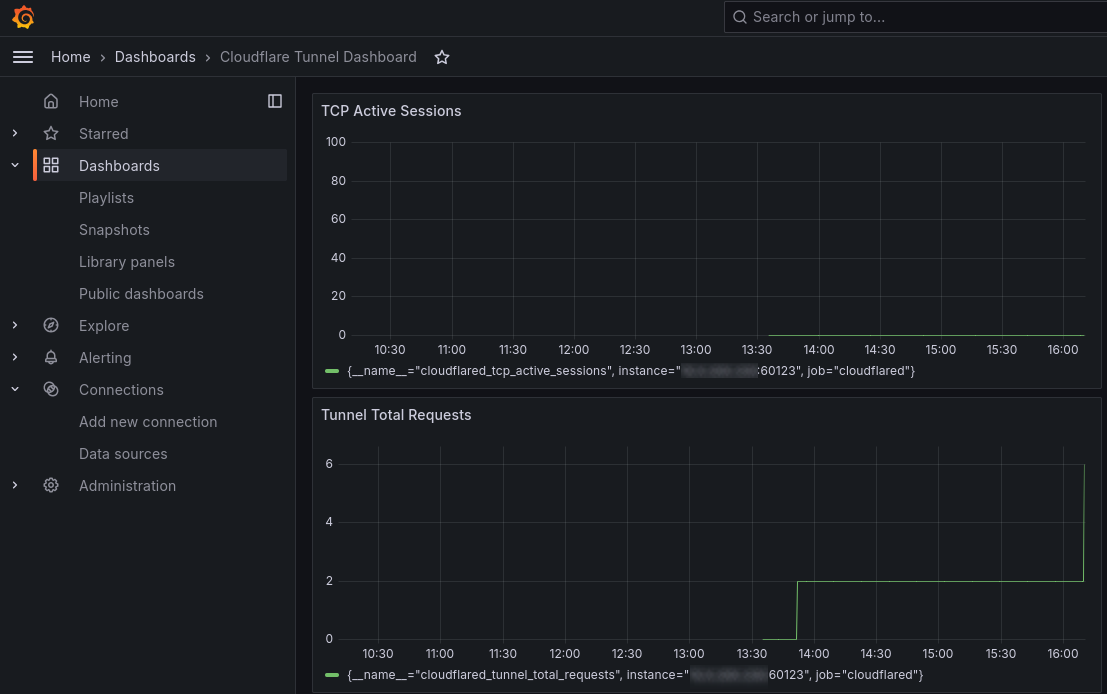
Task: Click the Connections icon in sidebar
Action: pyautogui.click(x=51, y=389)
